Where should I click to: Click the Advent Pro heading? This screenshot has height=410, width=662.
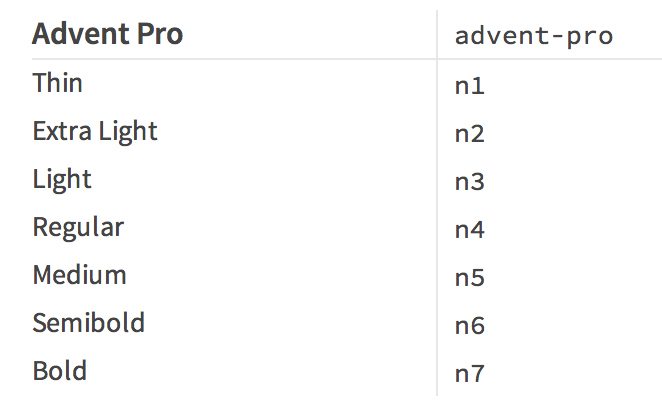107,34
